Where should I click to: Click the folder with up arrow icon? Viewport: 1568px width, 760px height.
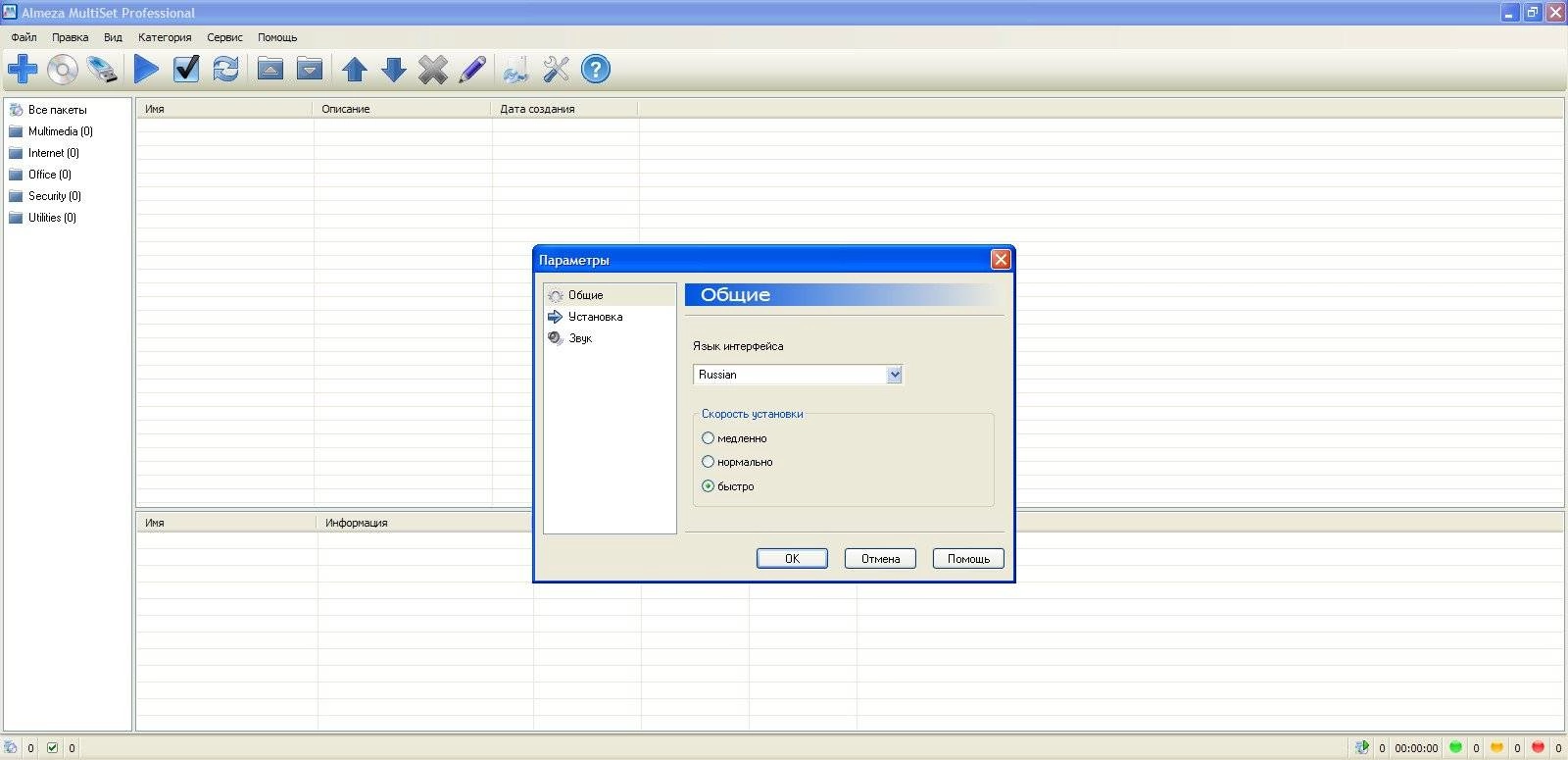point(270,69)
